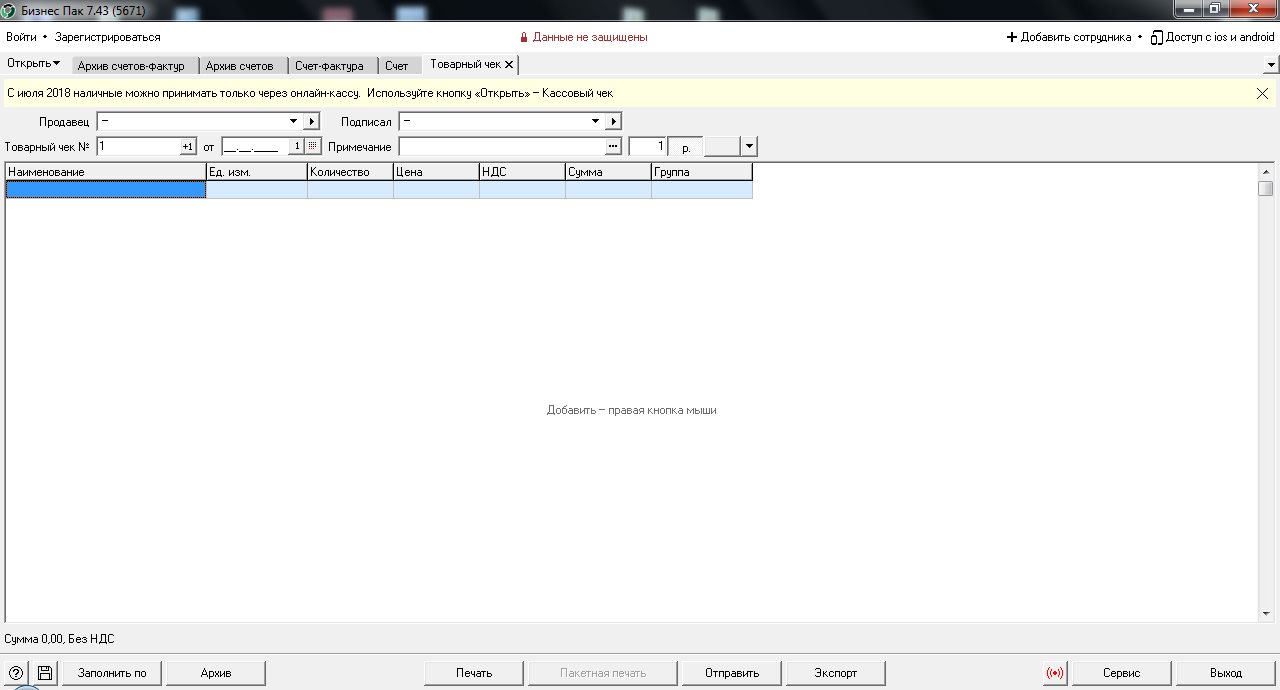Open the currency dropdown after р. button
The height and width of the screenshot is (690, 1280).
coord(749,146)
